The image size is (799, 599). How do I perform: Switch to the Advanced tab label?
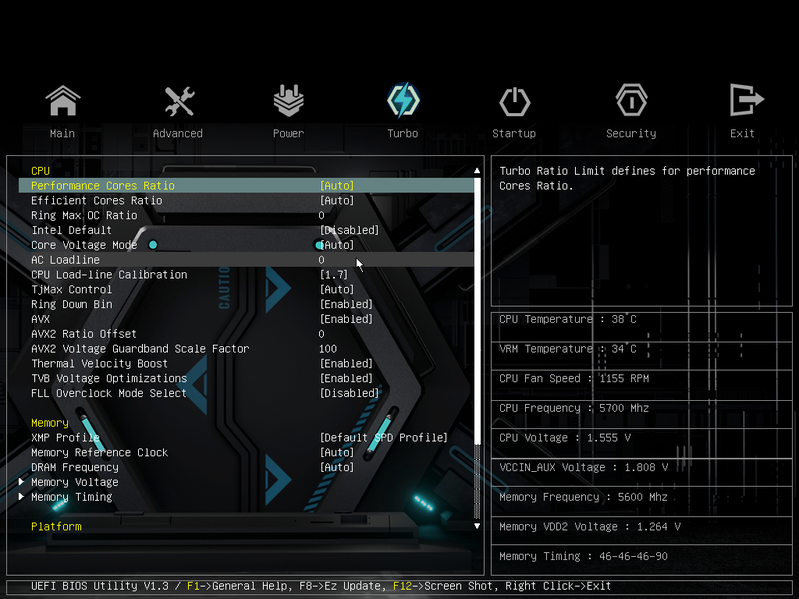point(178,133)
